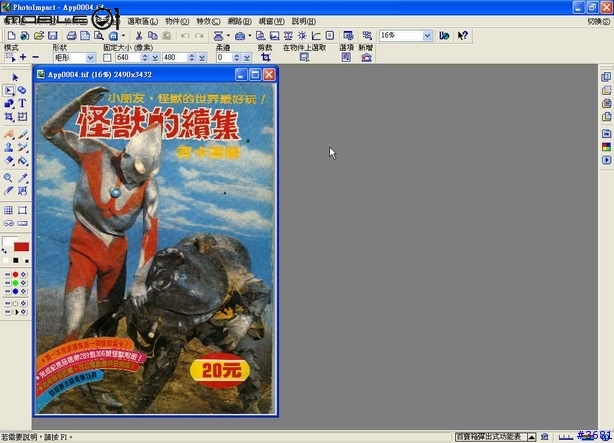Screen dimensions: 614x443
Task: Choose the Text tool
Action: (22, 103)
